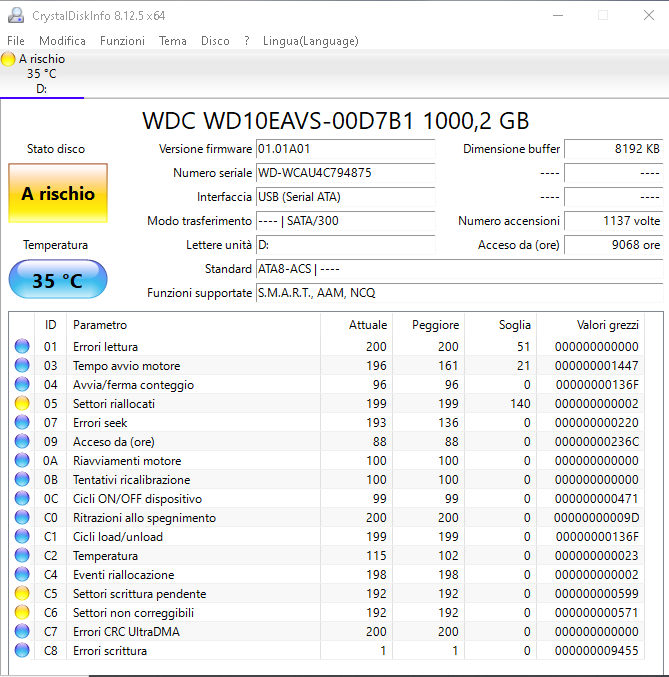Click the Numero seriale field
This screenshot has width=669, height=677.
[345, 173]
